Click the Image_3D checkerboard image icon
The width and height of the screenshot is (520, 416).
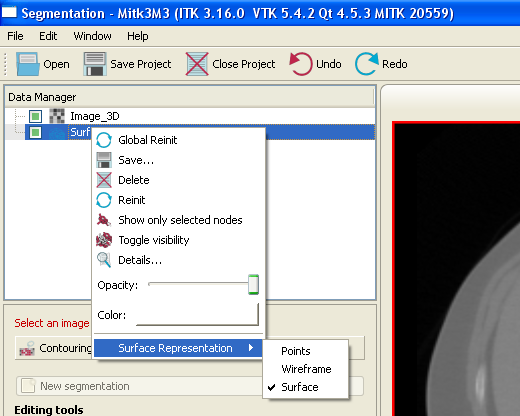(57, 116)
